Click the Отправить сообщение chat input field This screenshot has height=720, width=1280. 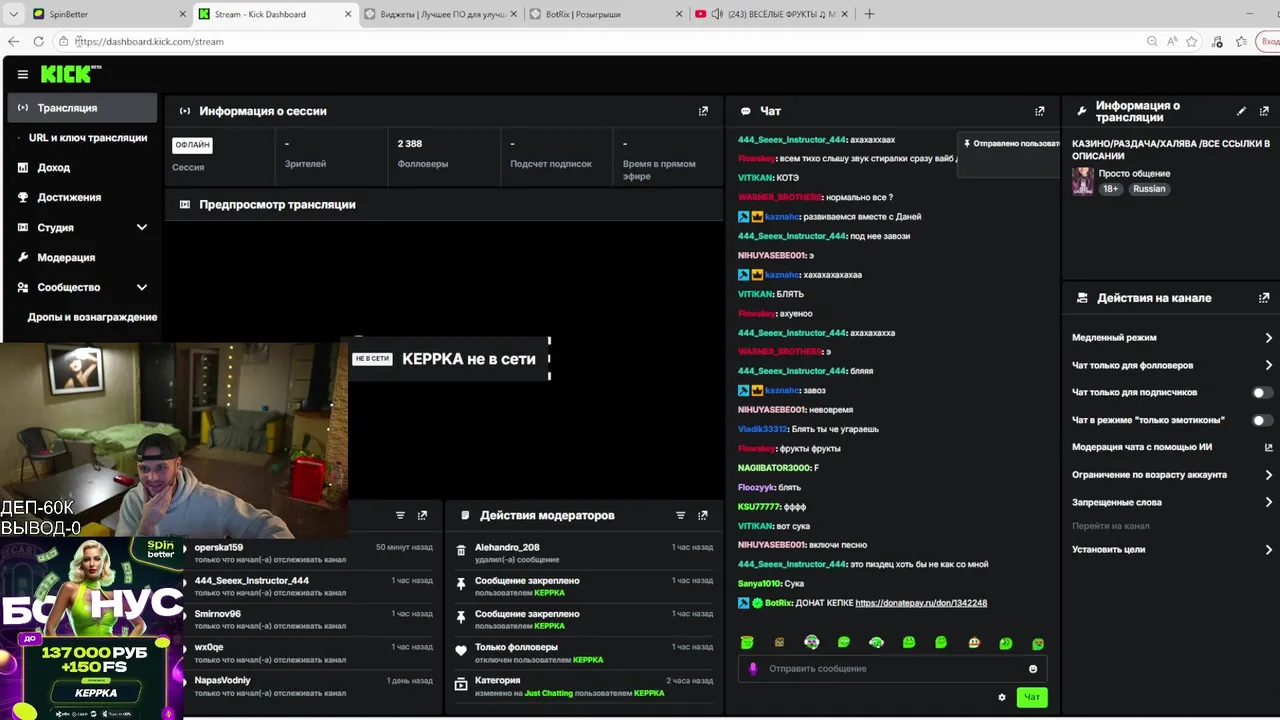point(890,668)
